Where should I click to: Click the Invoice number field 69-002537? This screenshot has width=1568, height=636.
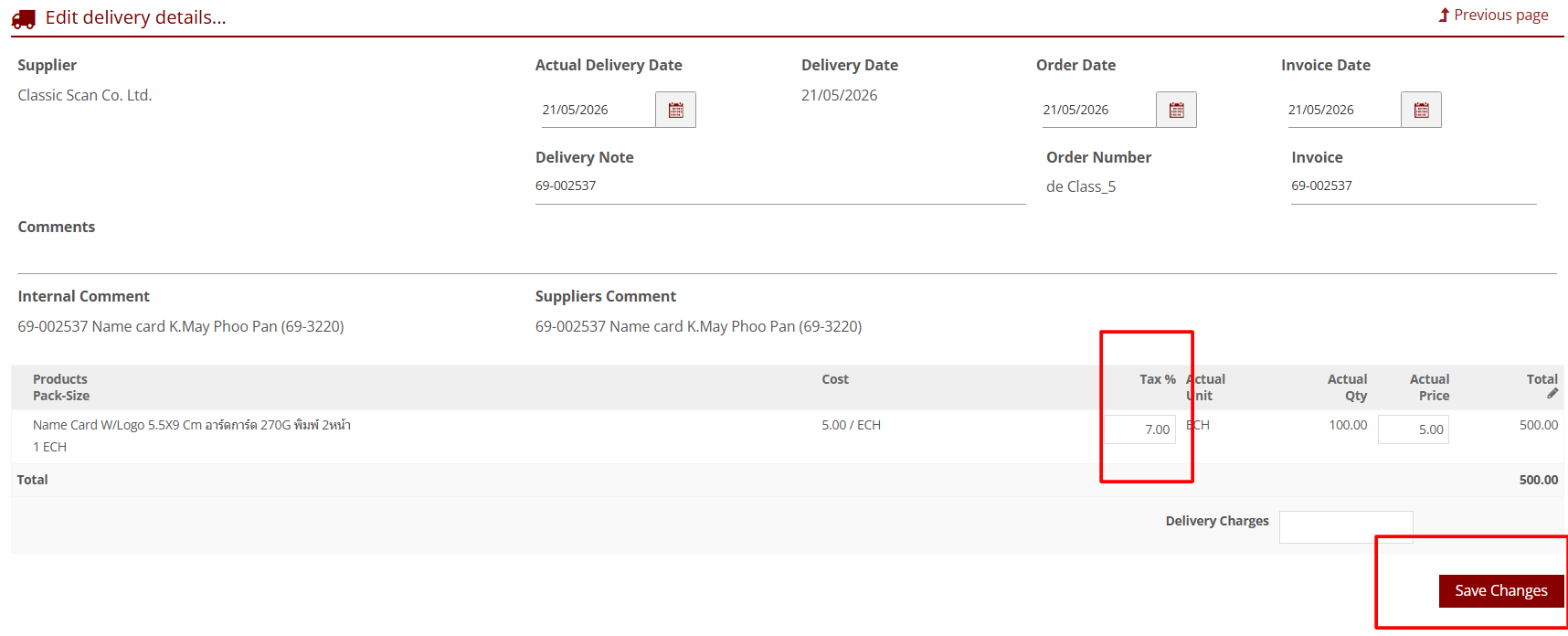[x=1414, y=186]
